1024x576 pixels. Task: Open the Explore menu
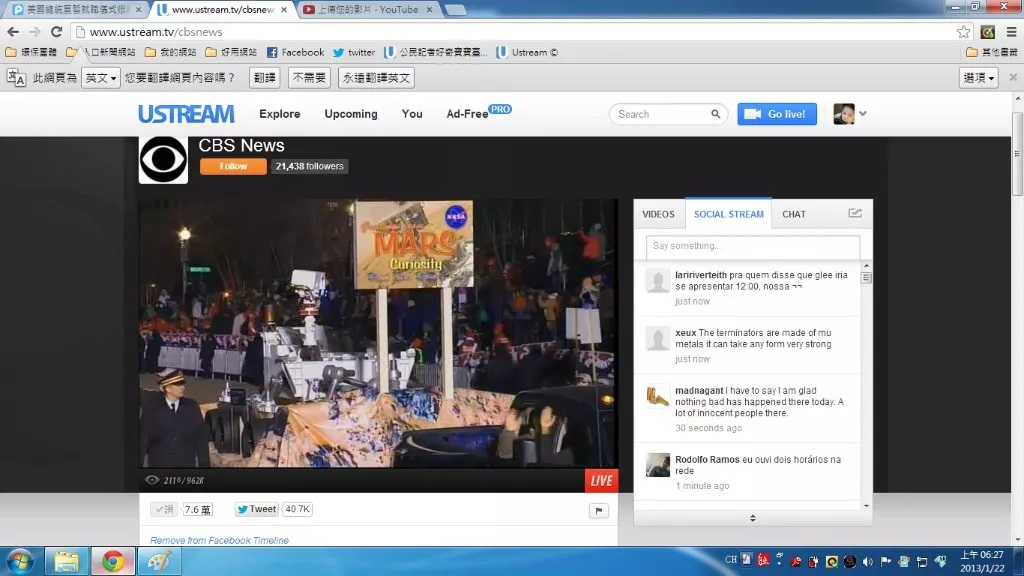(x=280, y=114)
